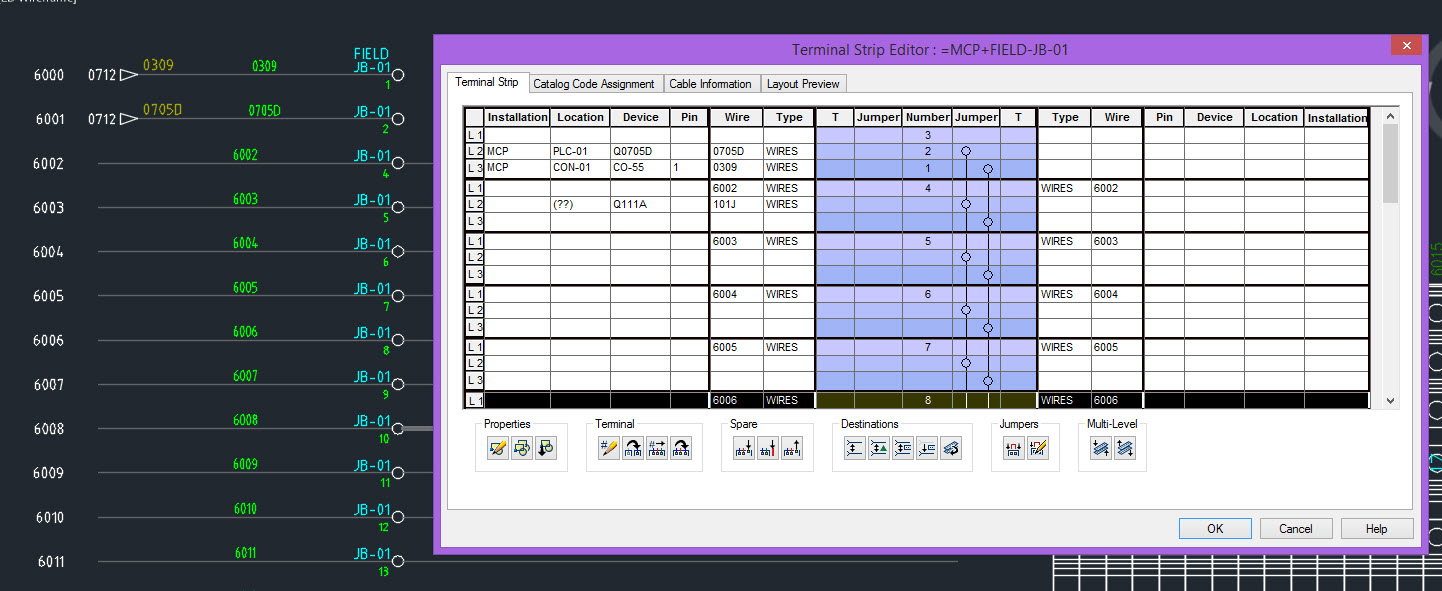Edit the terminal number with the pencil tool
The height and width of the screenshot is (591, 1442).
tap(608, 448)
